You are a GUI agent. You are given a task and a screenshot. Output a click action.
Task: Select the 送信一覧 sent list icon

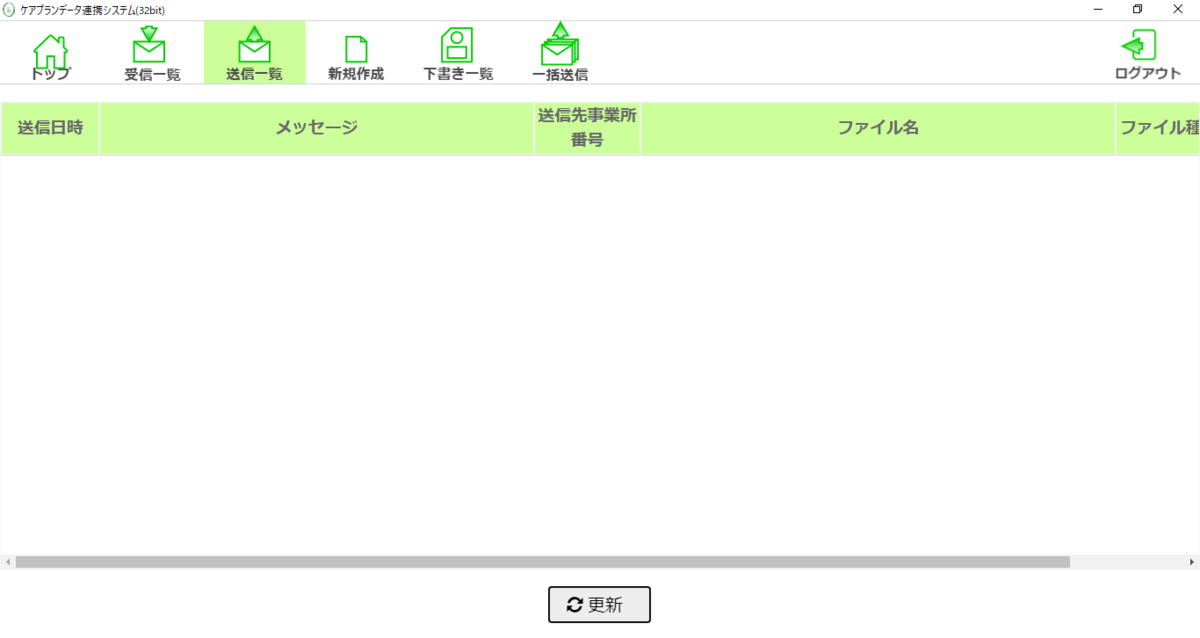[x=254, y=56]
